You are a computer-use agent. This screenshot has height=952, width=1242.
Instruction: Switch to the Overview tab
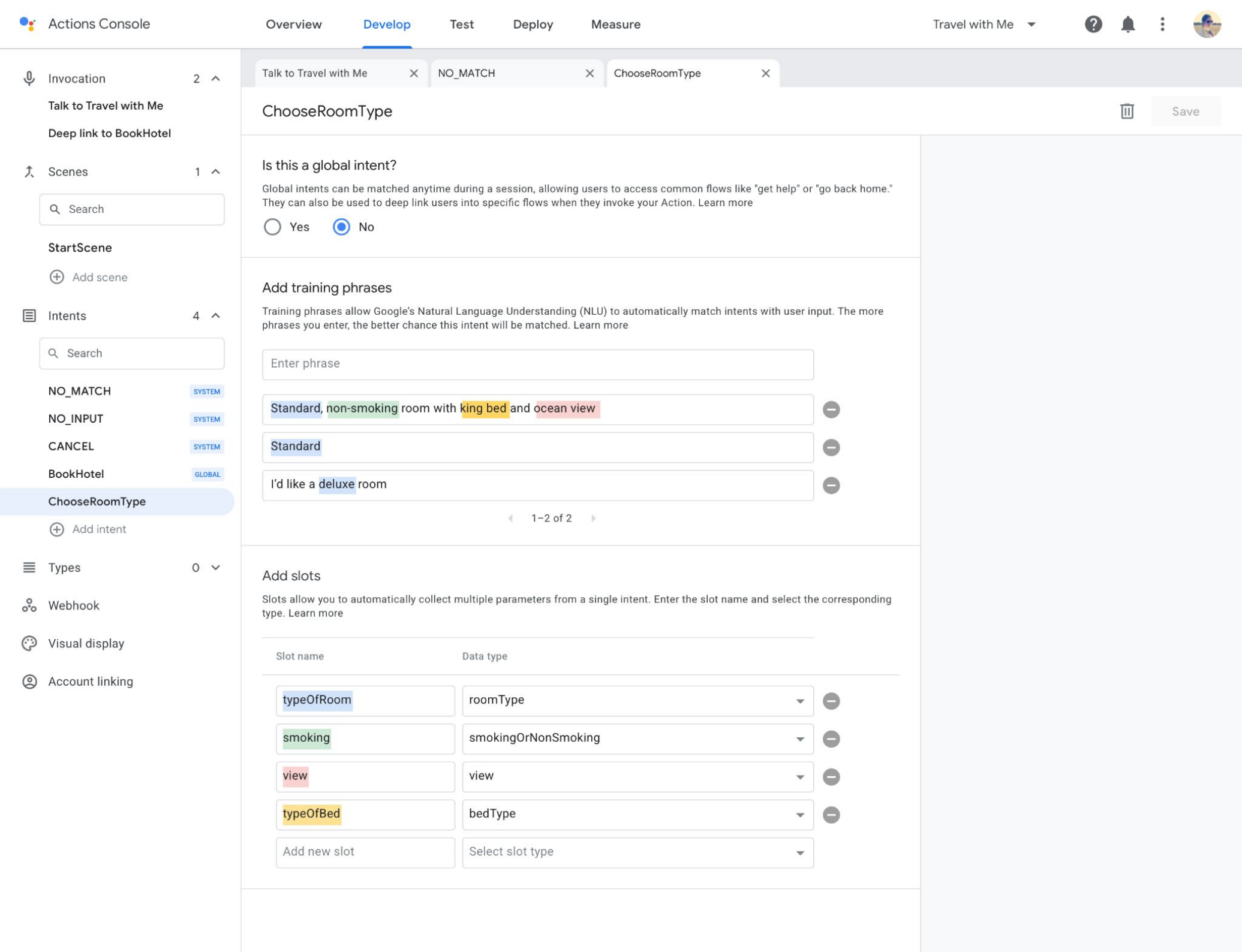coord(293,24)
